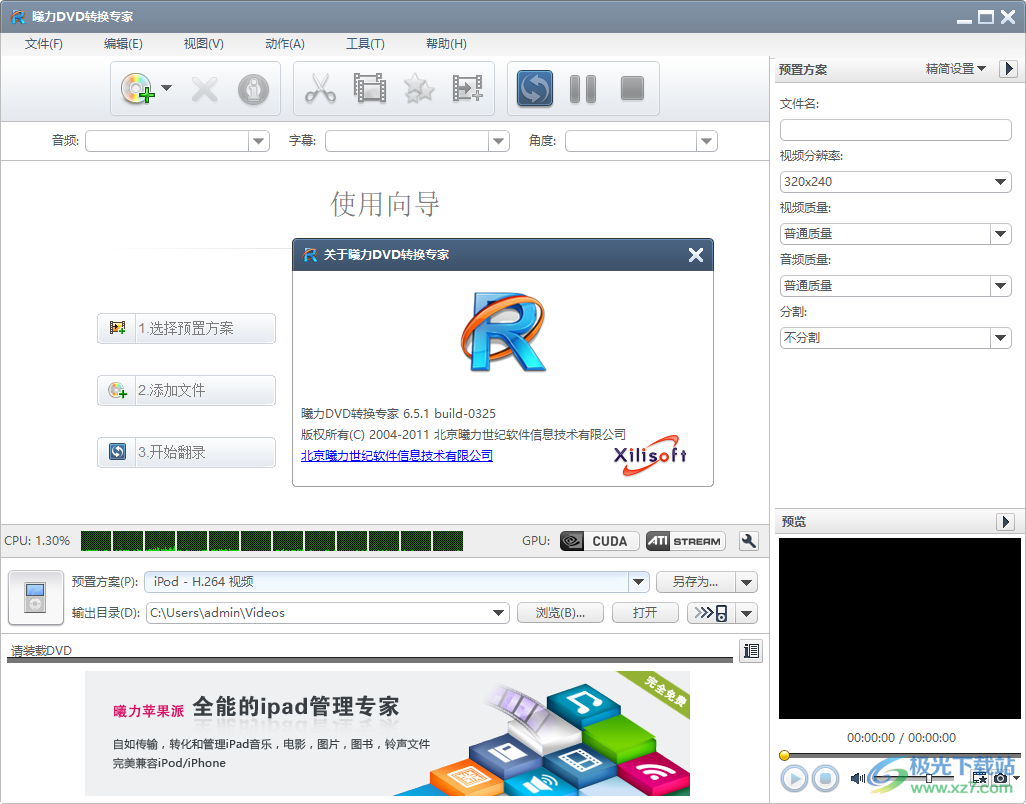The width and height of the screenshot is (1026, 804).
Task: Open the 精简设置 dropdown
Action: coord(955,69)
